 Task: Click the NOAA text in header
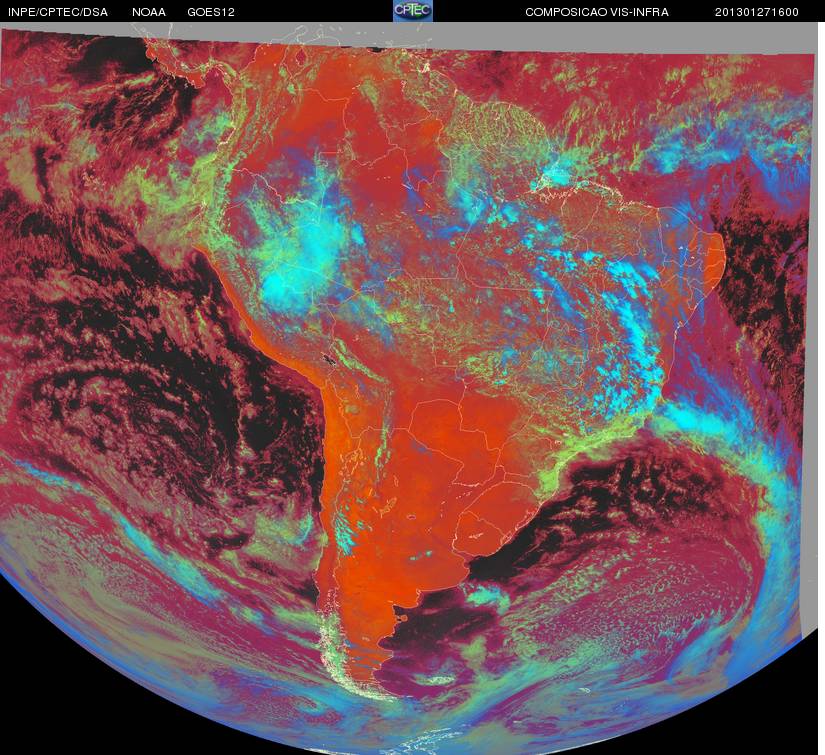(149, 12)
